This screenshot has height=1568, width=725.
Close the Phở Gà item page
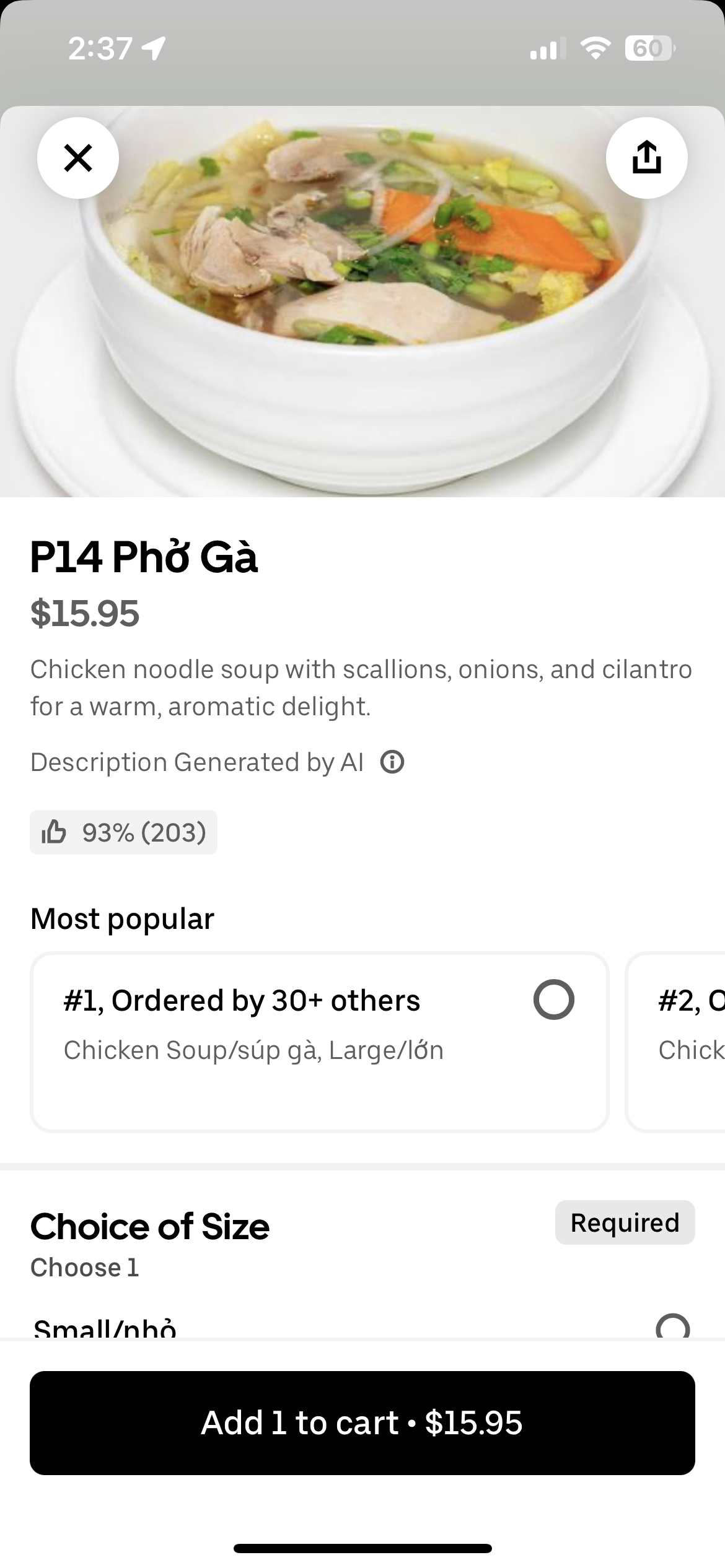pyautogui.click(x=78, y=158)
